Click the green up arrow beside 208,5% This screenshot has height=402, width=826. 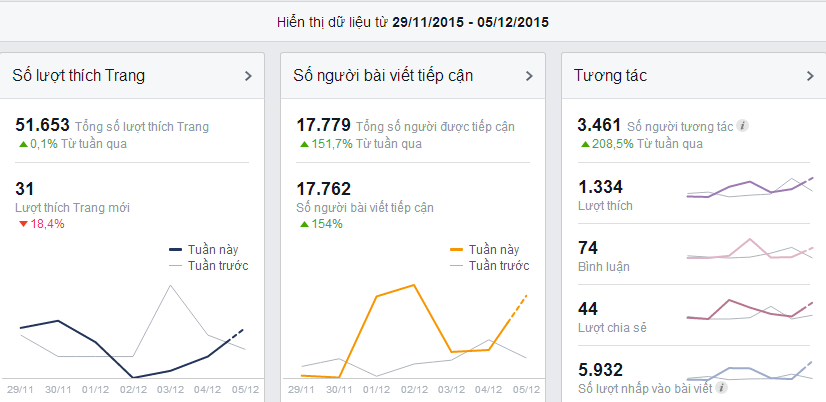[585, 144]
